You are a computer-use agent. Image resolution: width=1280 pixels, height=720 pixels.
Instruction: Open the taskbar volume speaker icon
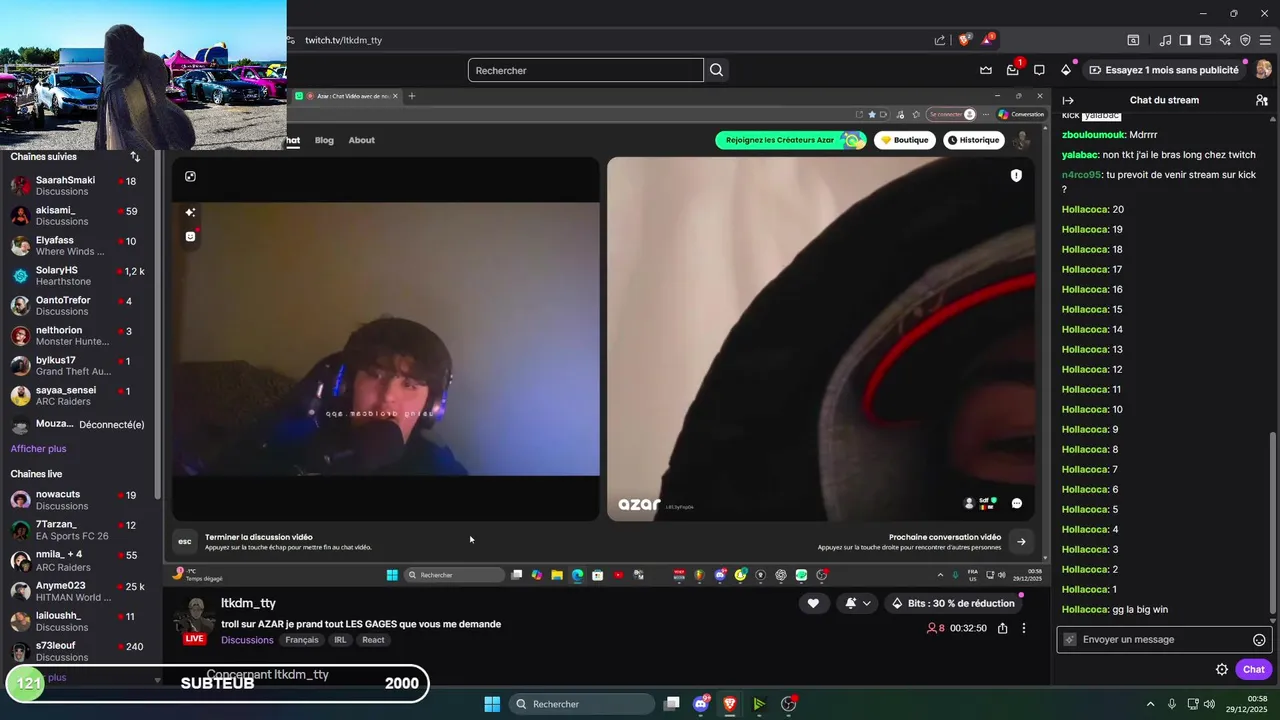(x=1209, y=704)
